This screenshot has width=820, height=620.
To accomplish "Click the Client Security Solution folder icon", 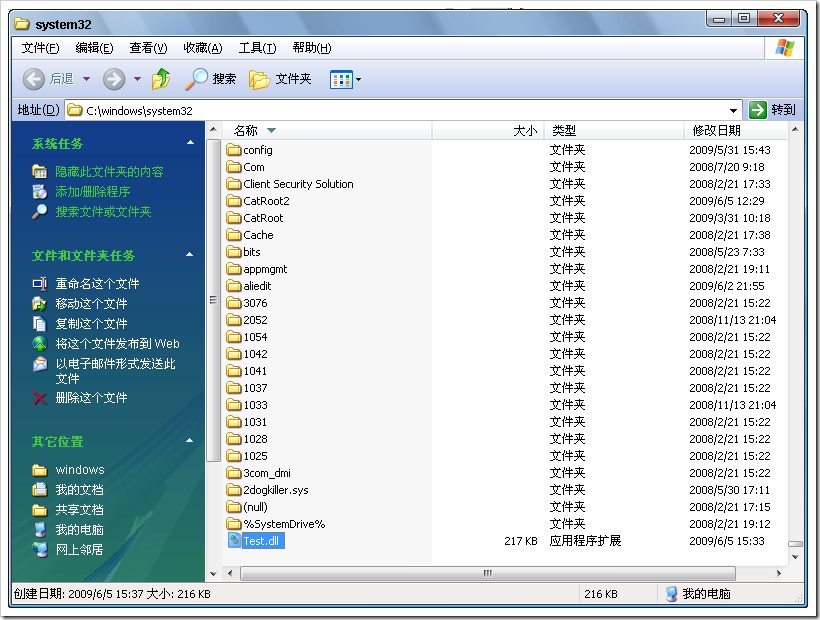I will 234,184.
